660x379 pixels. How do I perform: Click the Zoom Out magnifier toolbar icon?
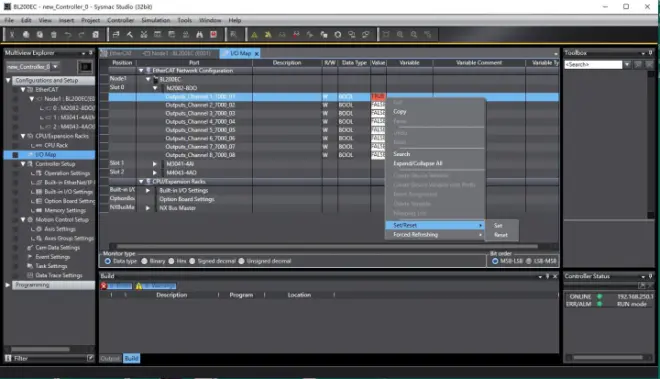point(414,35)
